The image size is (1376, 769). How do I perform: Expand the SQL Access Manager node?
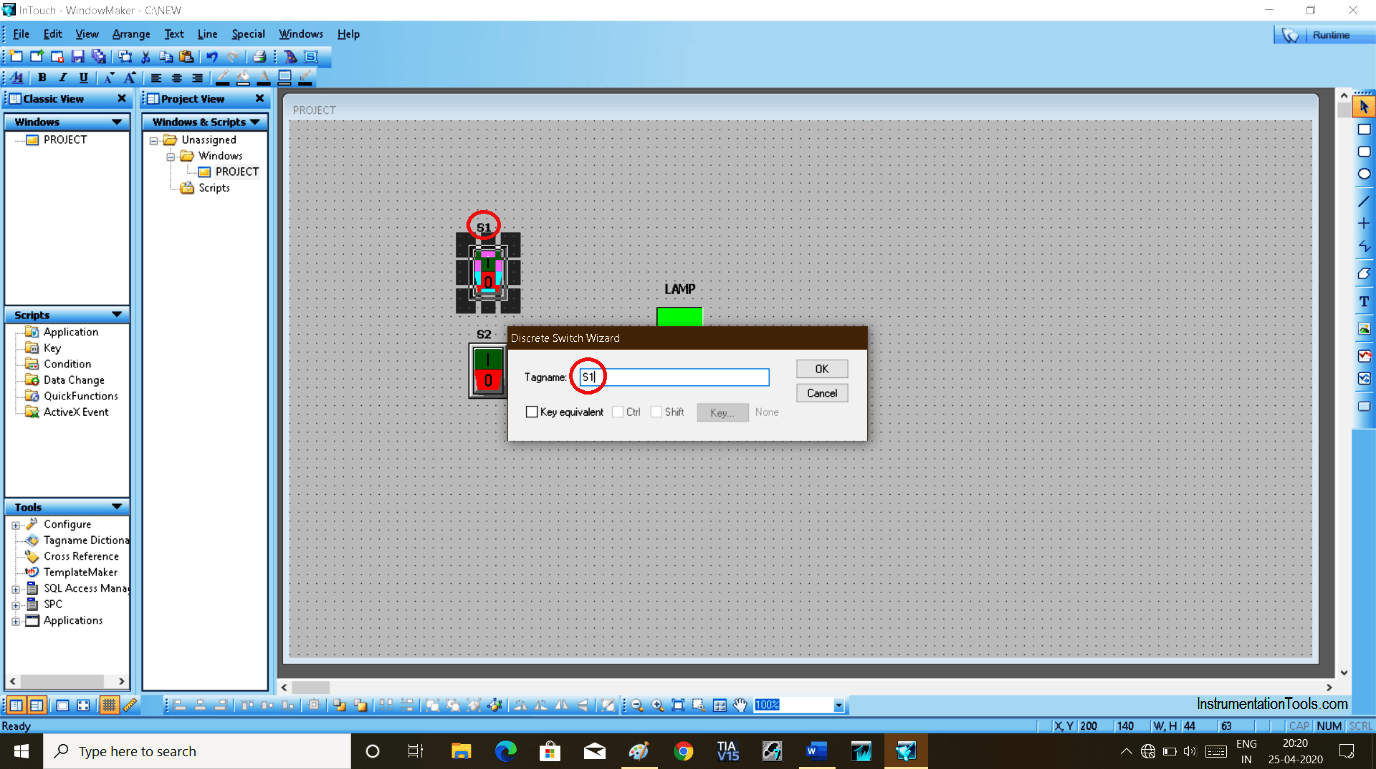point(16,588)
